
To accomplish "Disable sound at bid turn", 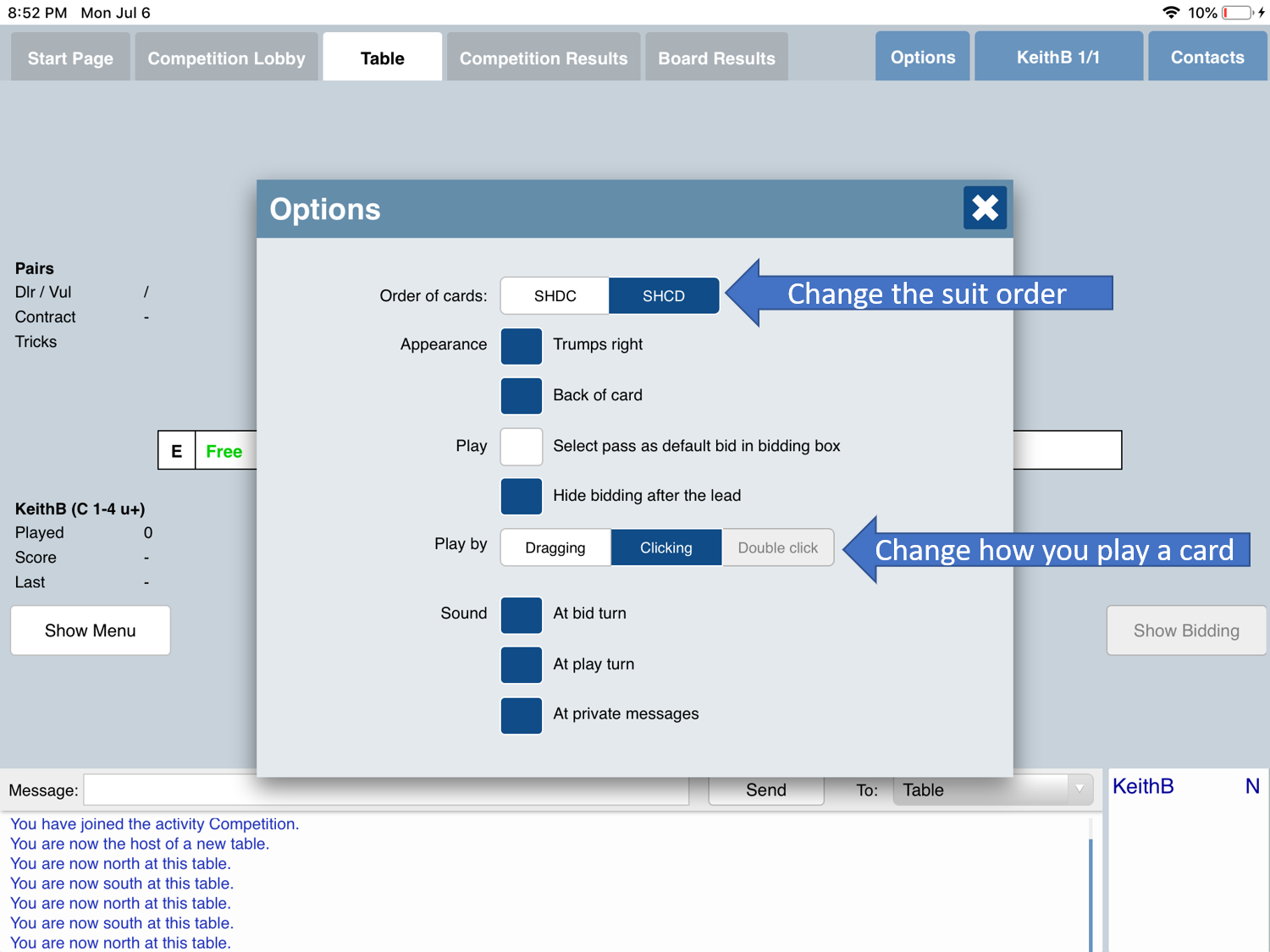I will [522, 615].
